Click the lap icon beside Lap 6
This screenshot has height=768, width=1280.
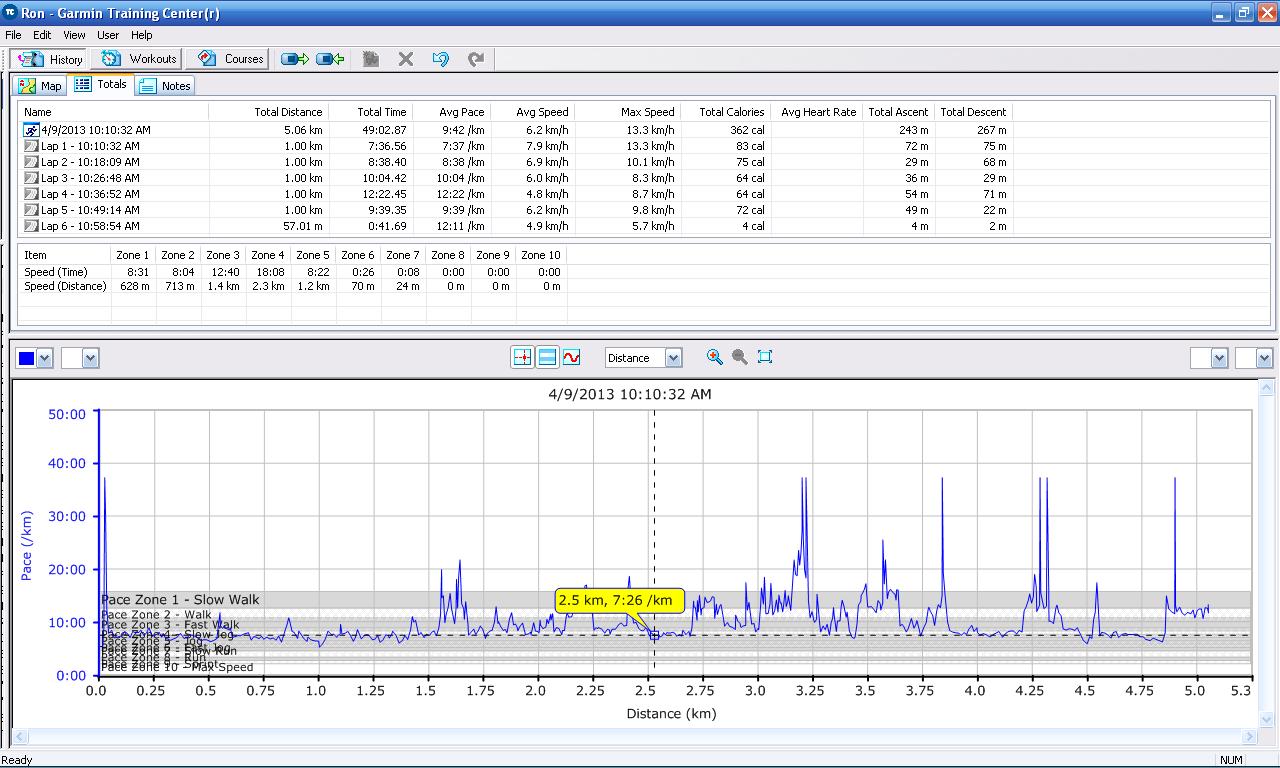pos(31,226)
